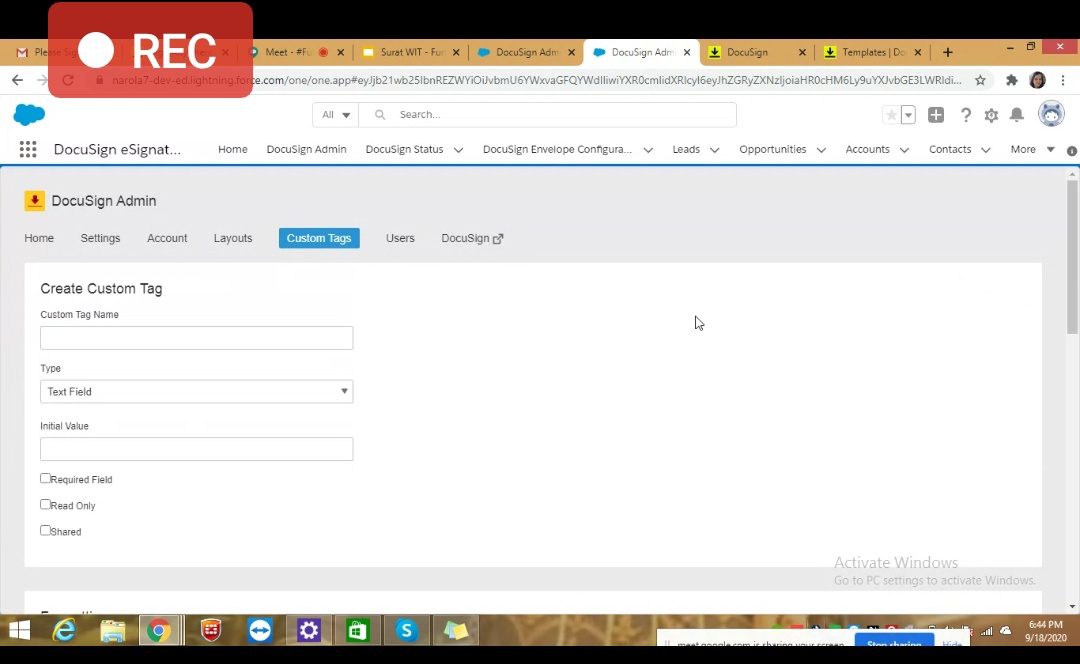Close the Surat WIT tab
This screenshot has height=664, width=1080.
pos(456,52)
